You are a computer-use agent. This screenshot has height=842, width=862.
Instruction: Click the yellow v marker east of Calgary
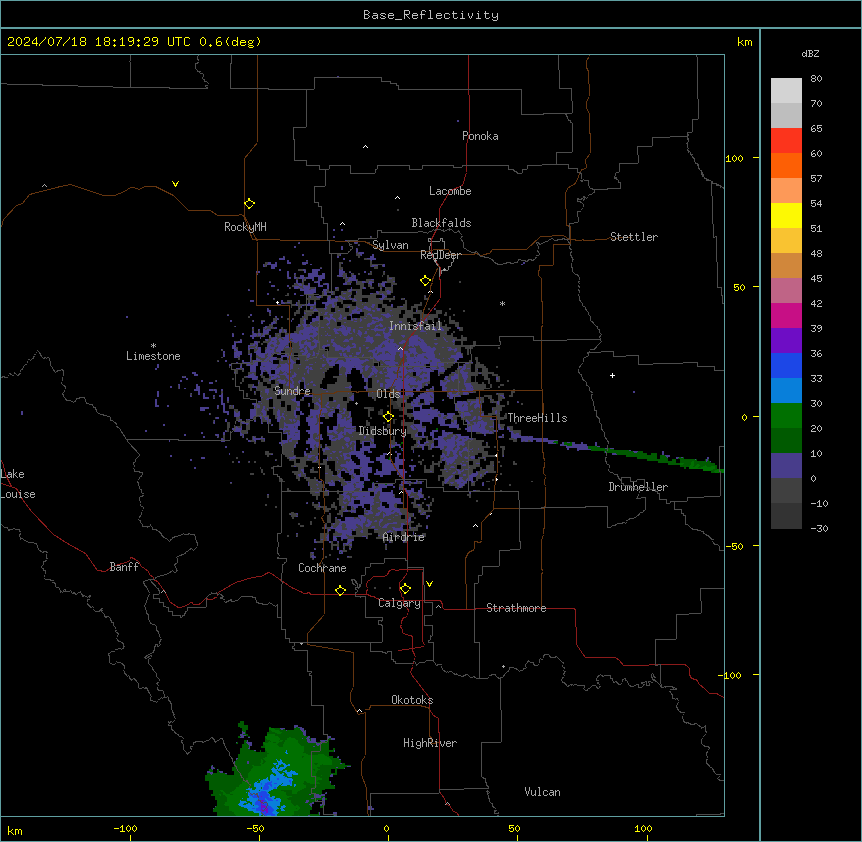pos(429,584)
